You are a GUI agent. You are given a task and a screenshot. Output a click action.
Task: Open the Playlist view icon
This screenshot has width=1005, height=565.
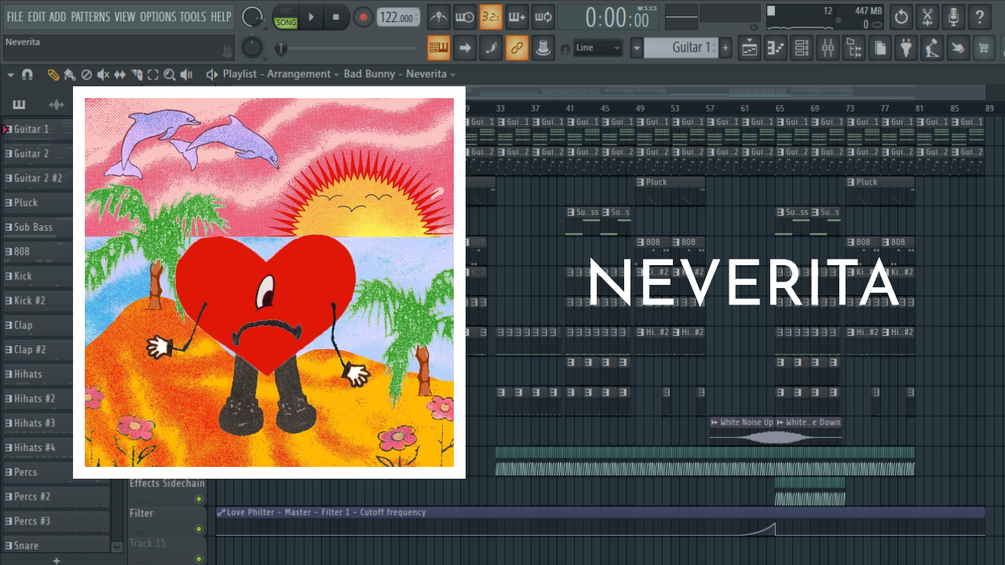coord(749,48)
